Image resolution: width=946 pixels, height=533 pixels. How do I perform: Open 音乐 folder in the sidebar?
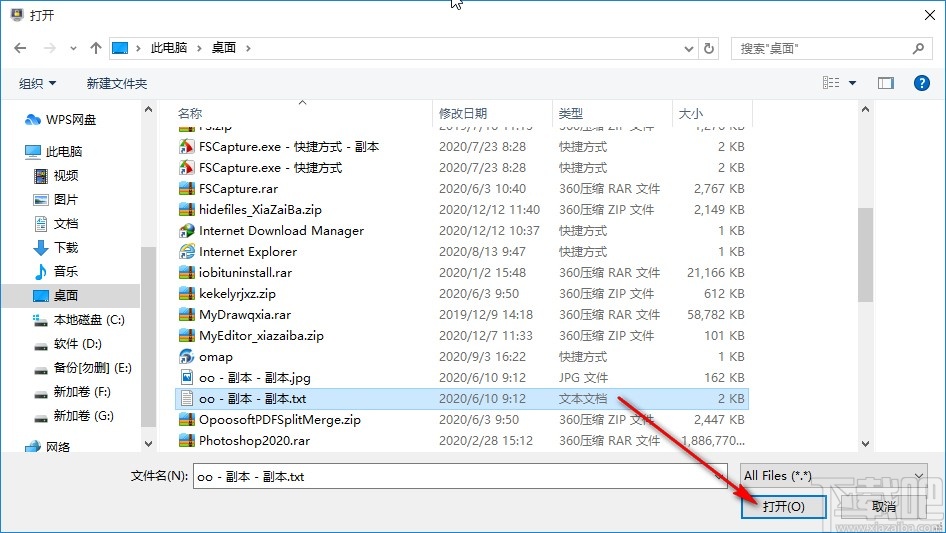point(56,272)
